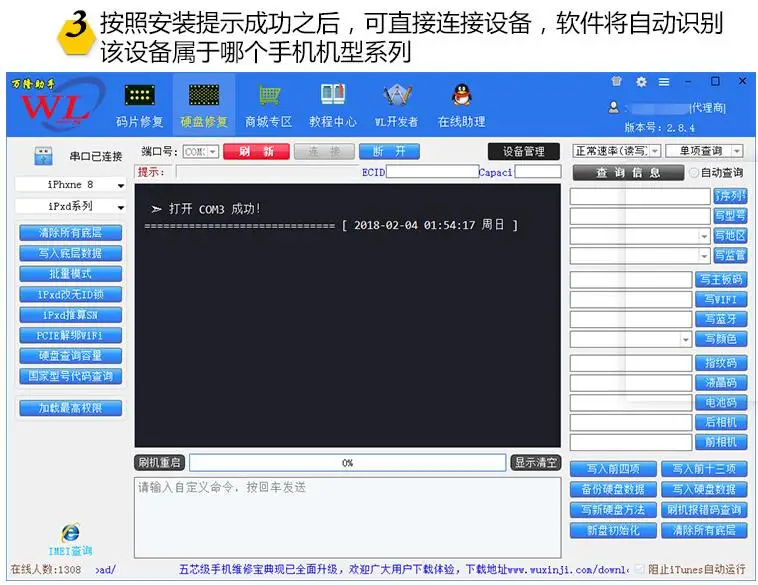
Task: Click 写入前四项 button
Action: point(613,469)
